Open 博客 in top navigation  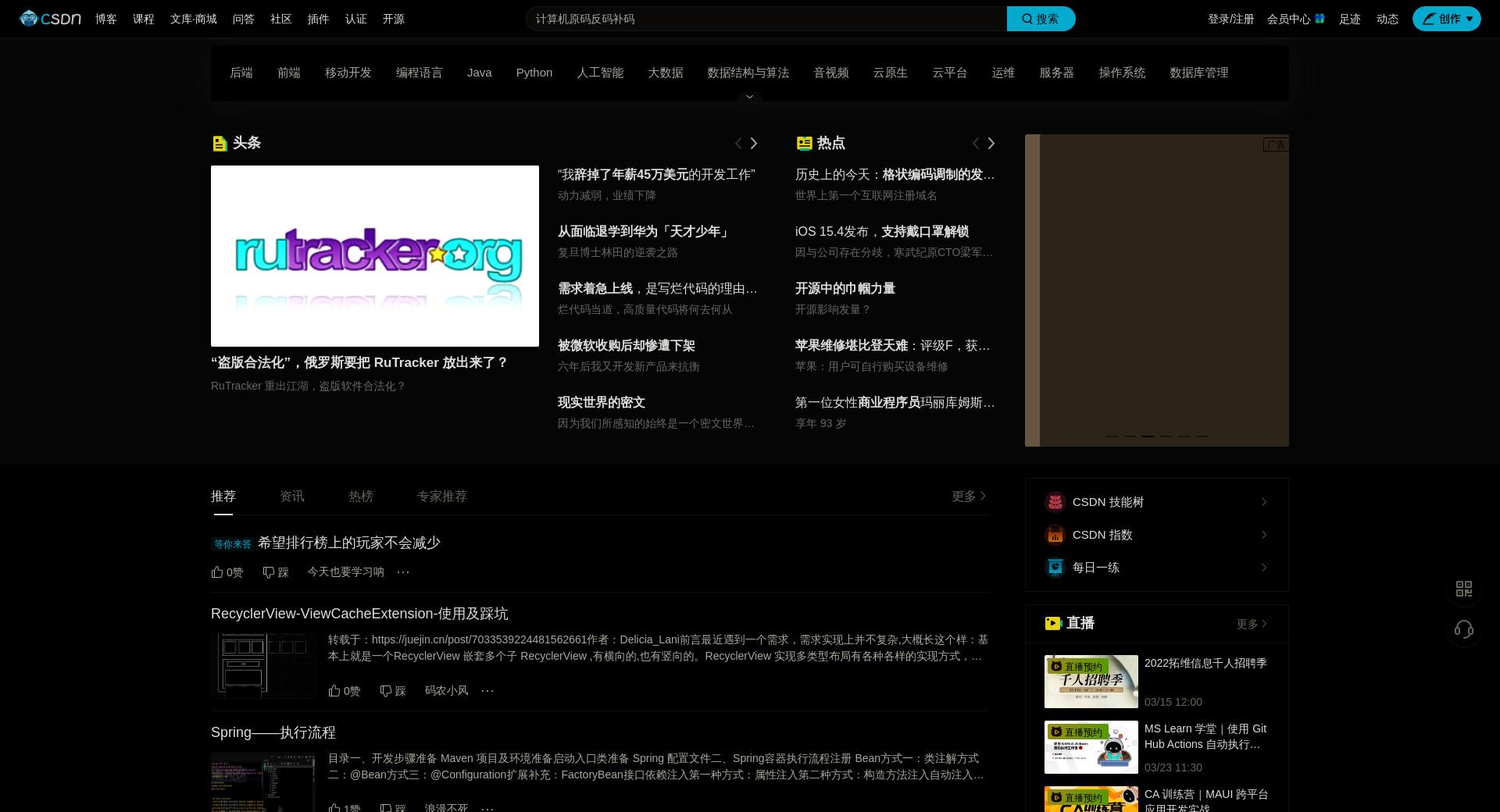(x=106, y=19)
